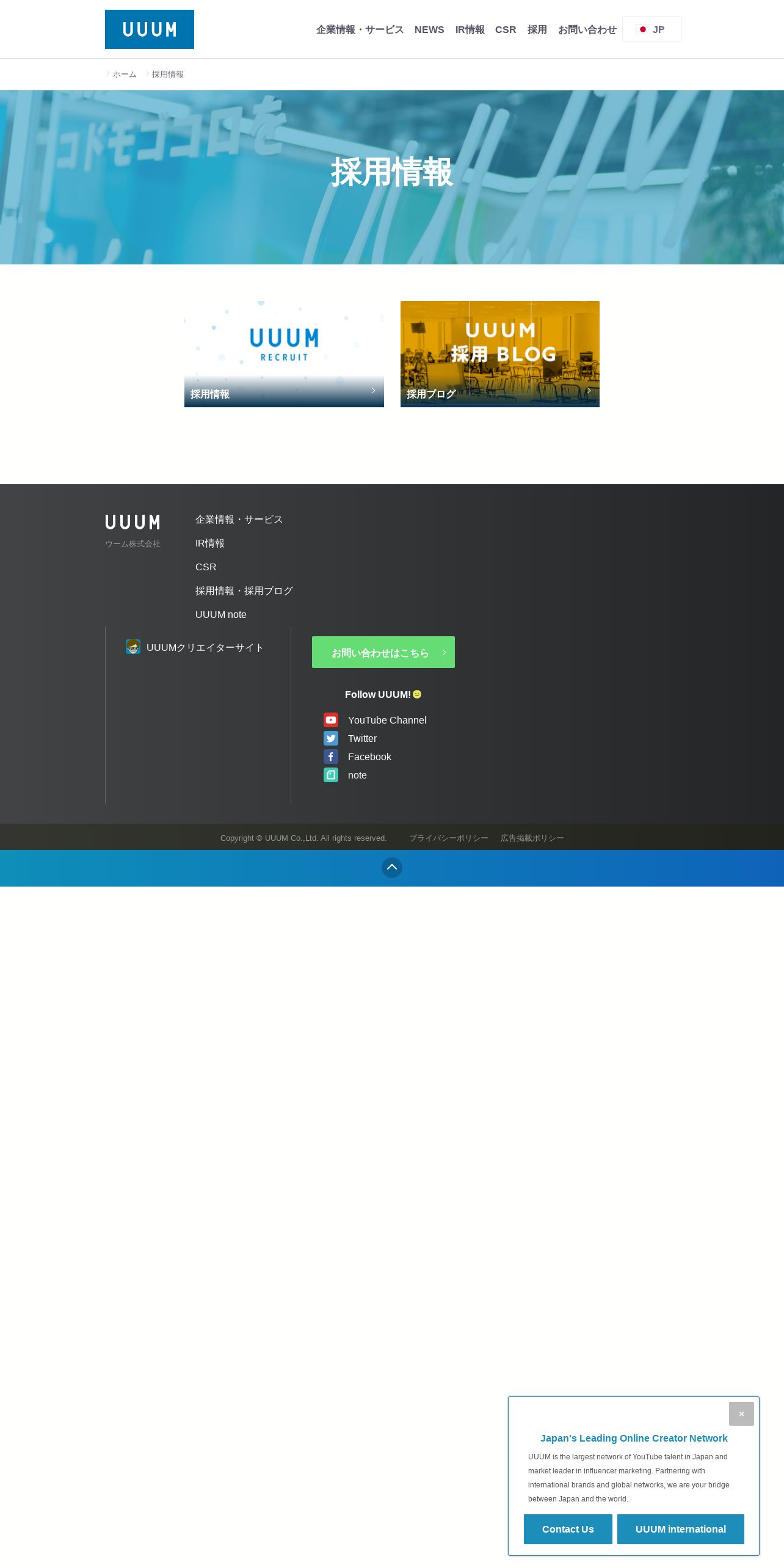784x1568 pixels.
Task: Open IR情報 in the top navigation
Action: [x=470, y=29]
